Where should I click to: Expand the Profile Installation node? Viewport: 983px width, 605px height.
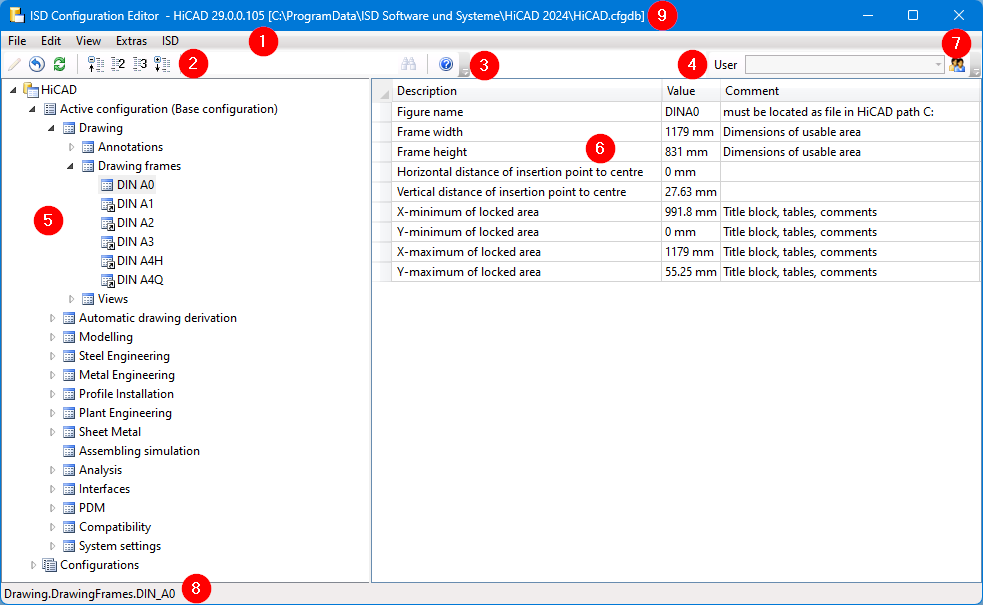[52, 394]
